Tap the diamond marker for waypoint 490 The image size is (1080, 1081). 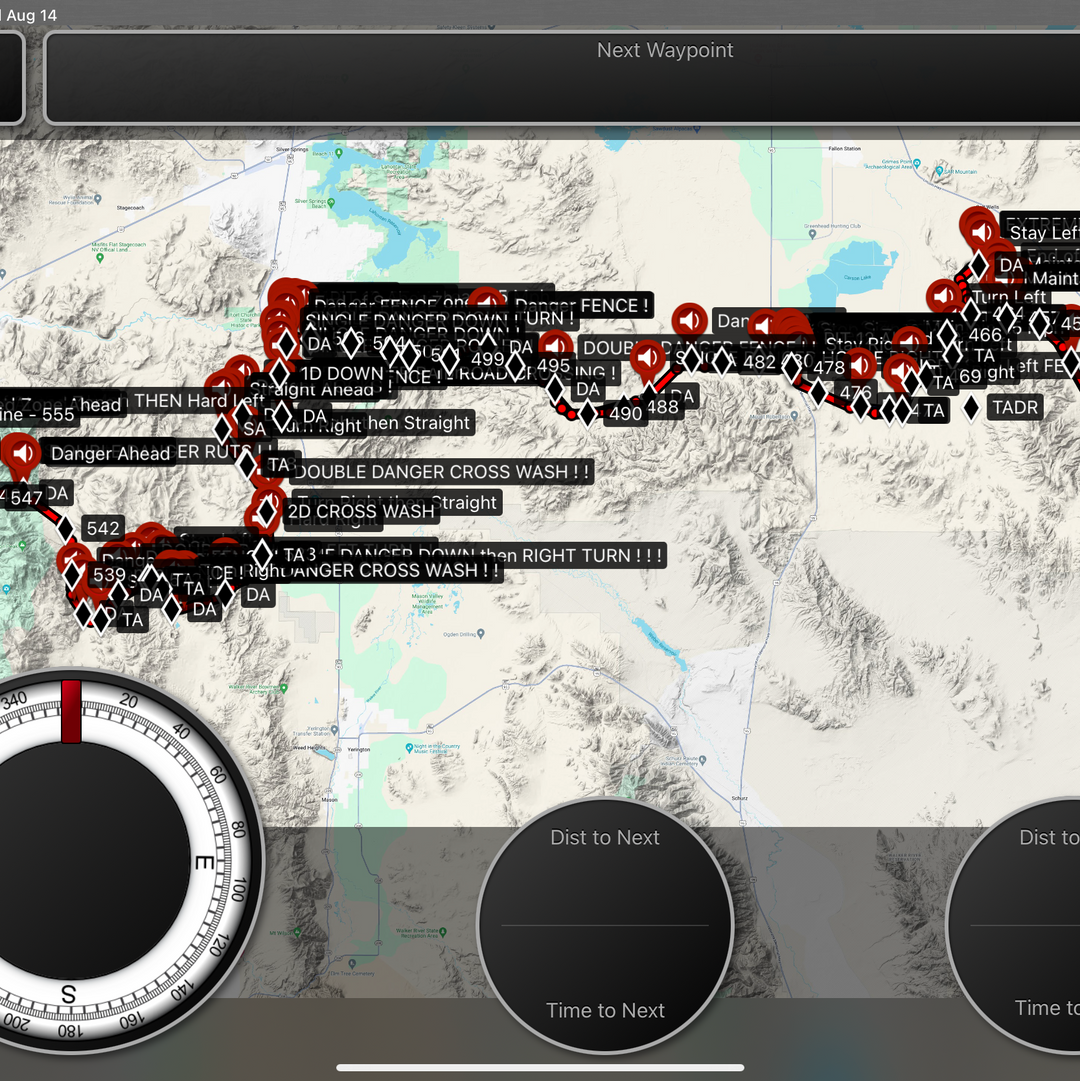pyautogui.click(x=587, y=413)
